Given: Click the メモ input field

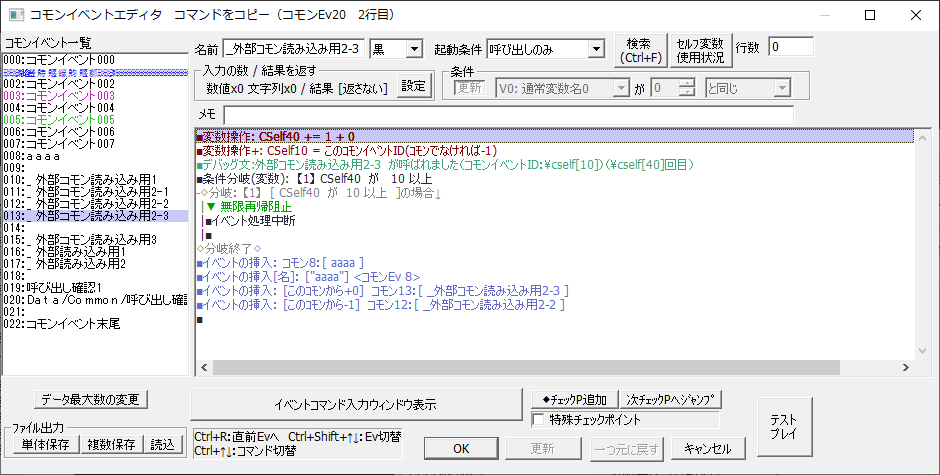Looking at the screenshot, I should click(x=508, y=115).
